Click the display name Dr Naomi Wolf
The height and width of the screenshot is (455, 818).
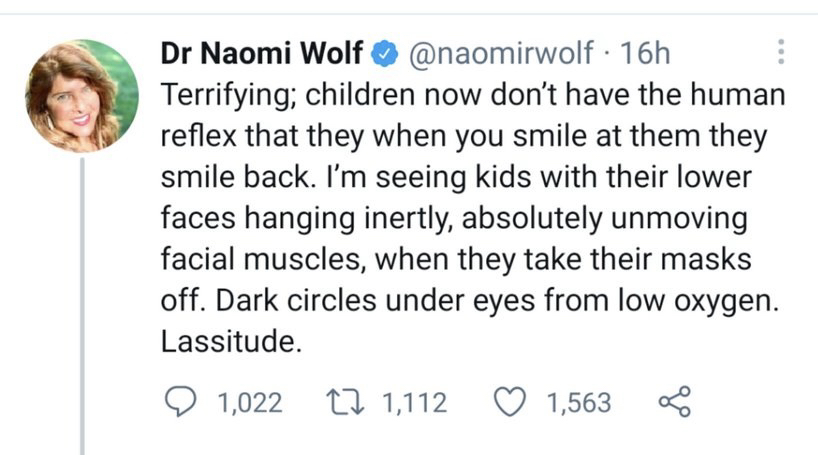point(263,52)
